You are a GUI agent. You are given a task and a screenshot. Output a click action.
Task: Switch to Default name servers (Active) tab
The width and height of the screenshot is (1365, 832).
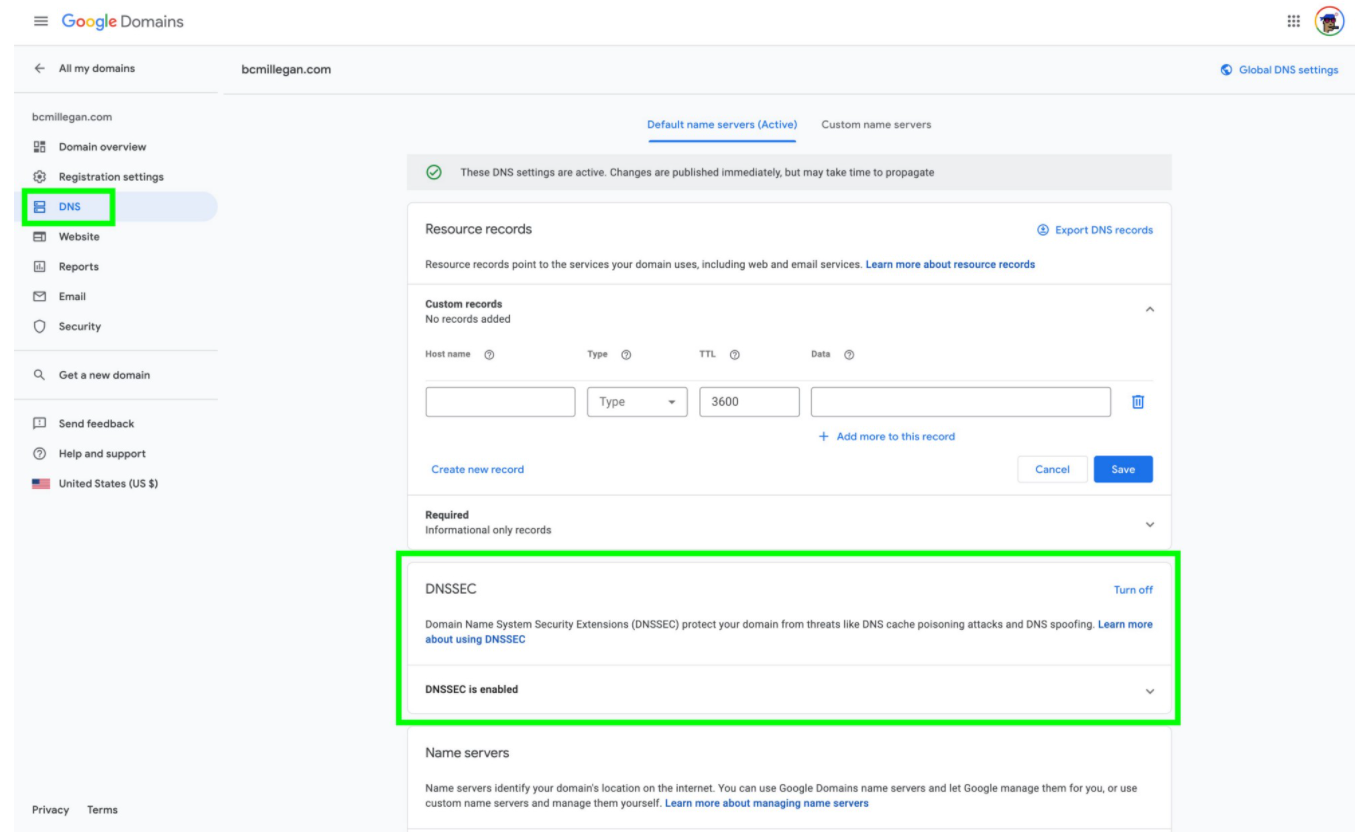(722, 125)
